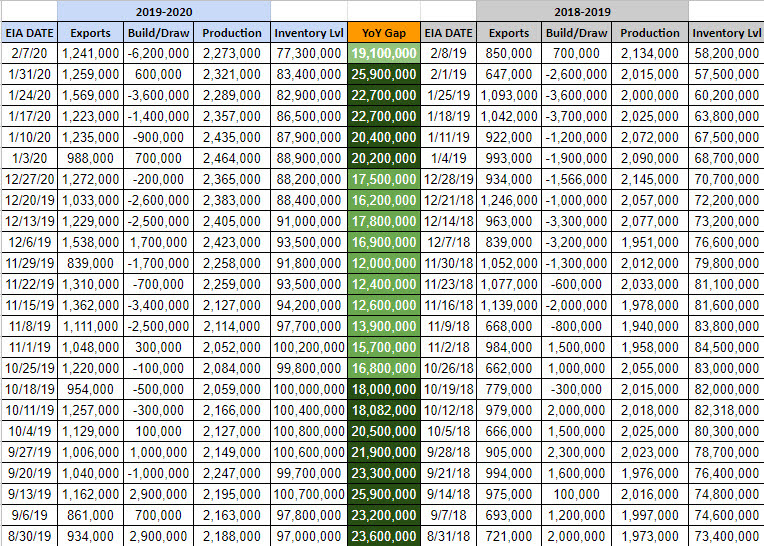Select the 8/30/19 date cell

click(29, 536)
